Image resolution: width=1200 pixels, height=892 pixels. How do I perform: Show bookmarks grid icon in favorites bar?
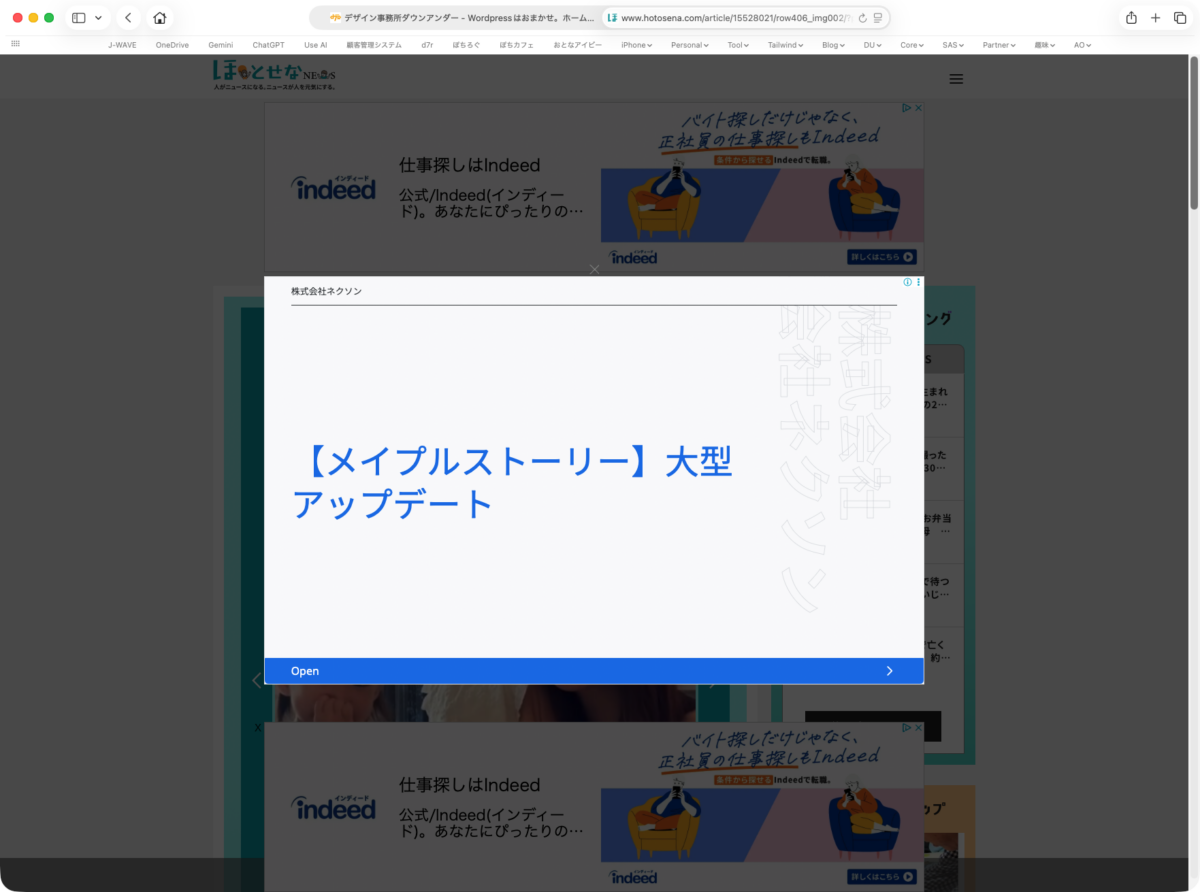(x=15, y=44)
